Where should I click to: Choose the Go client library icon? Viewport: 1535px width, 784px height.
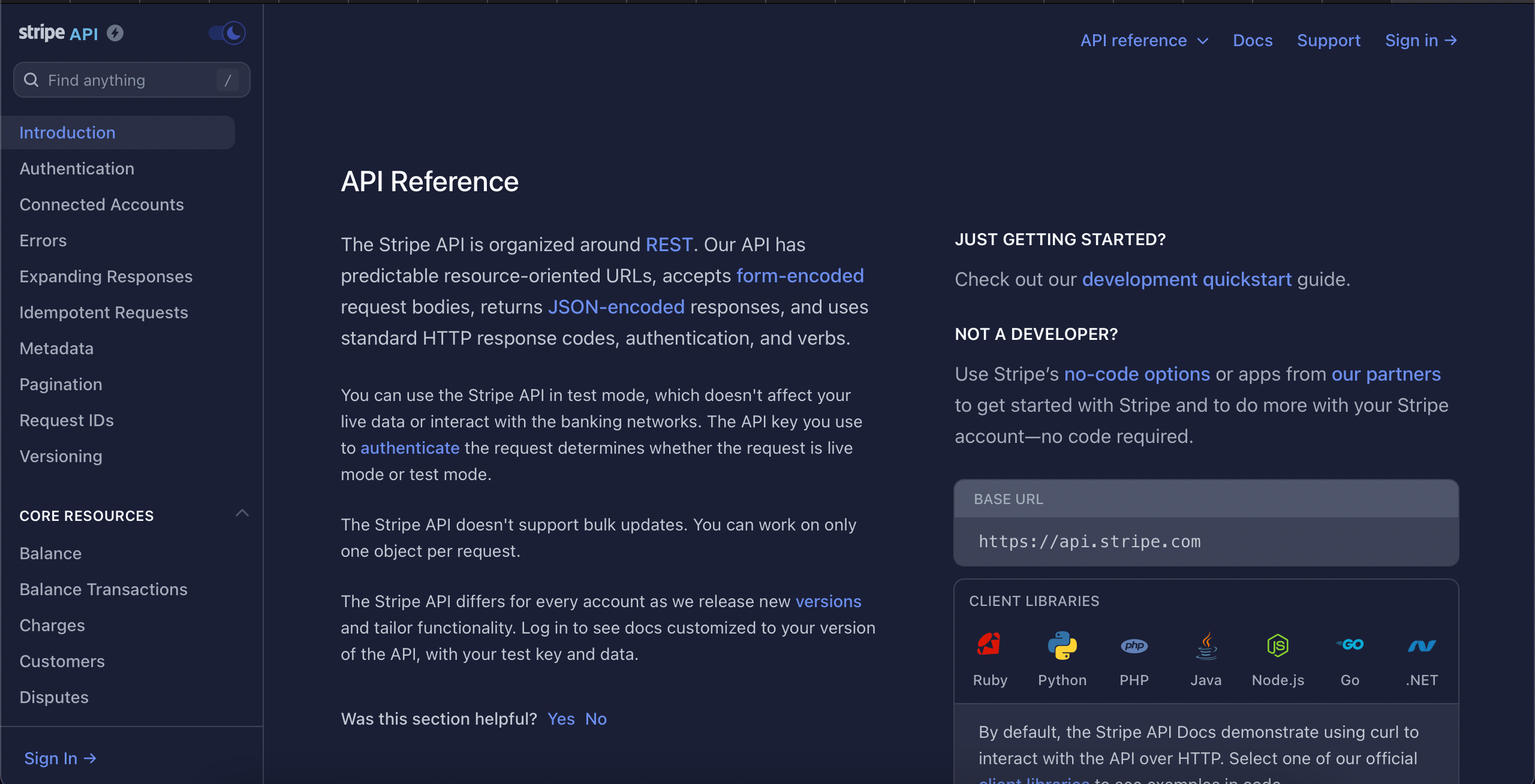click(x=1350, y=646)
